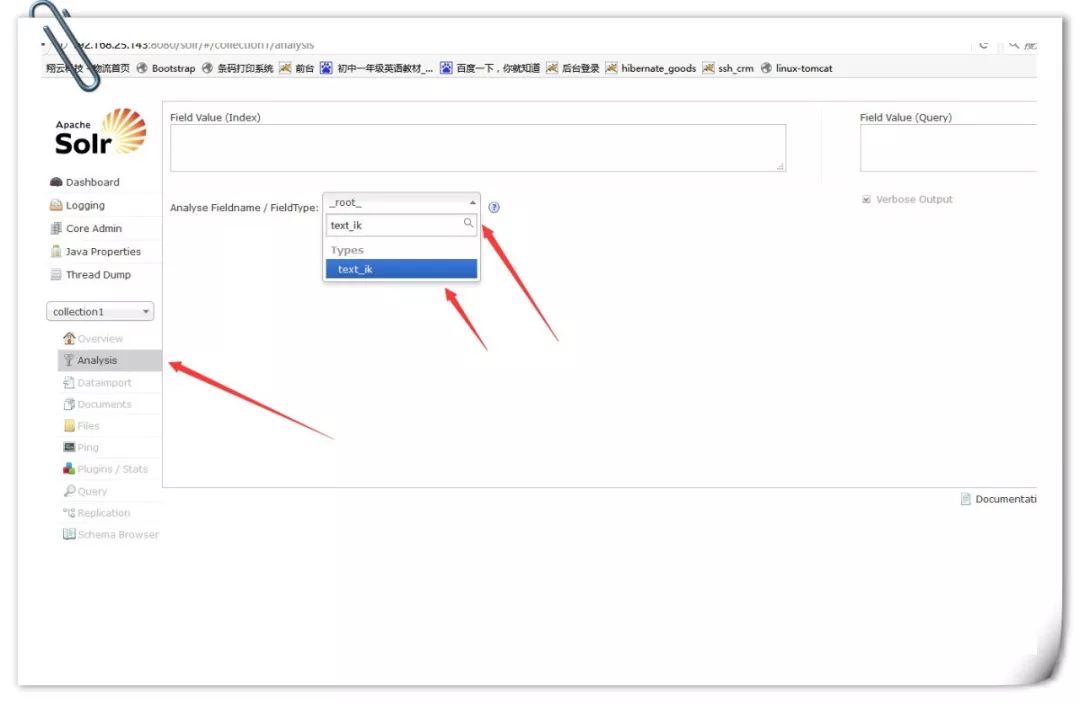
Task: Click the search magnifier in dropdown filter
Action: click(x=468, y=224)
